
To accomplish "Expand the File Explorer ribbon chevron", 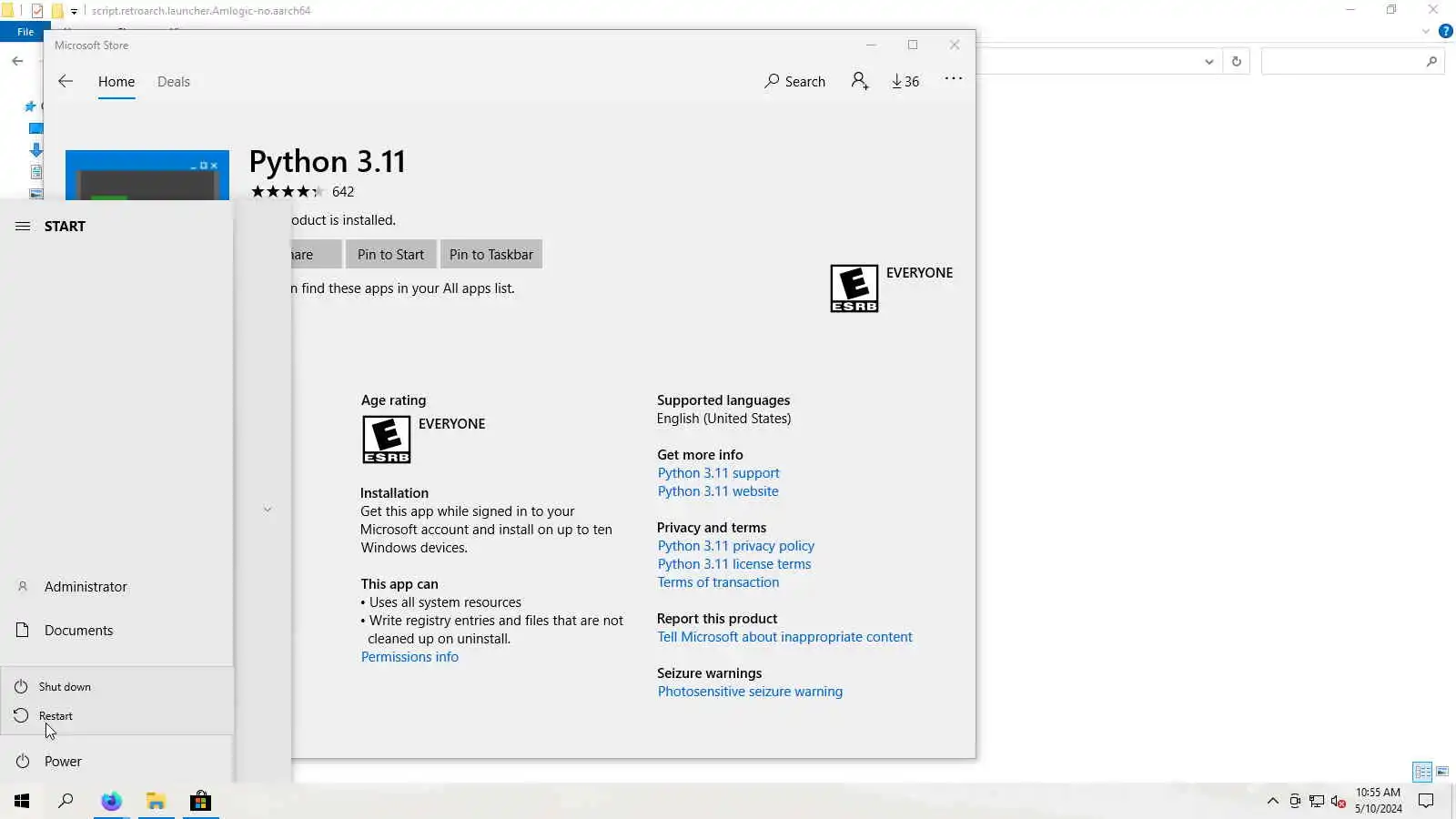I will (x=1426, y=31).
